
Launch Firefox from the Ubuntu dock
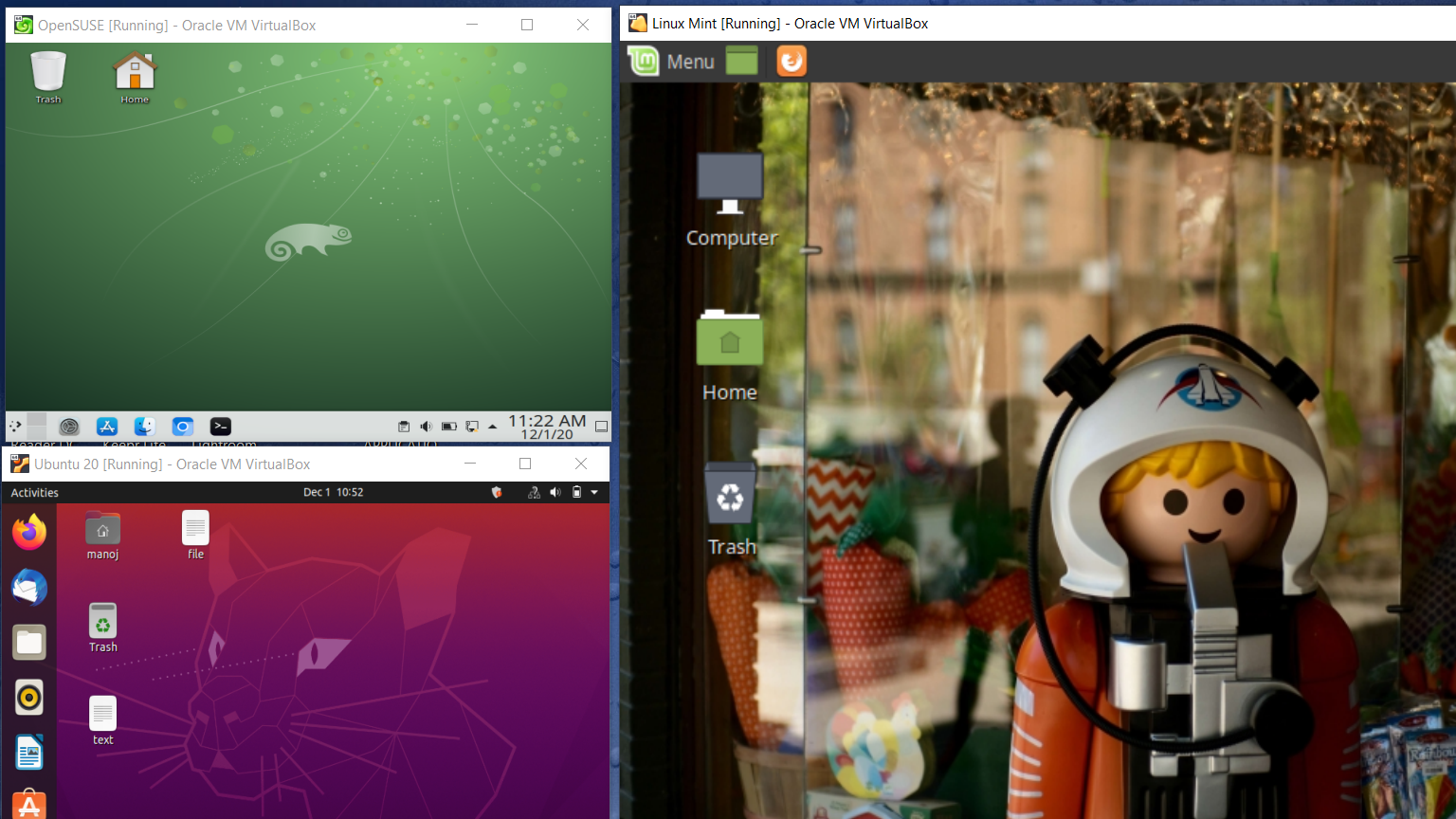(28, 533)
